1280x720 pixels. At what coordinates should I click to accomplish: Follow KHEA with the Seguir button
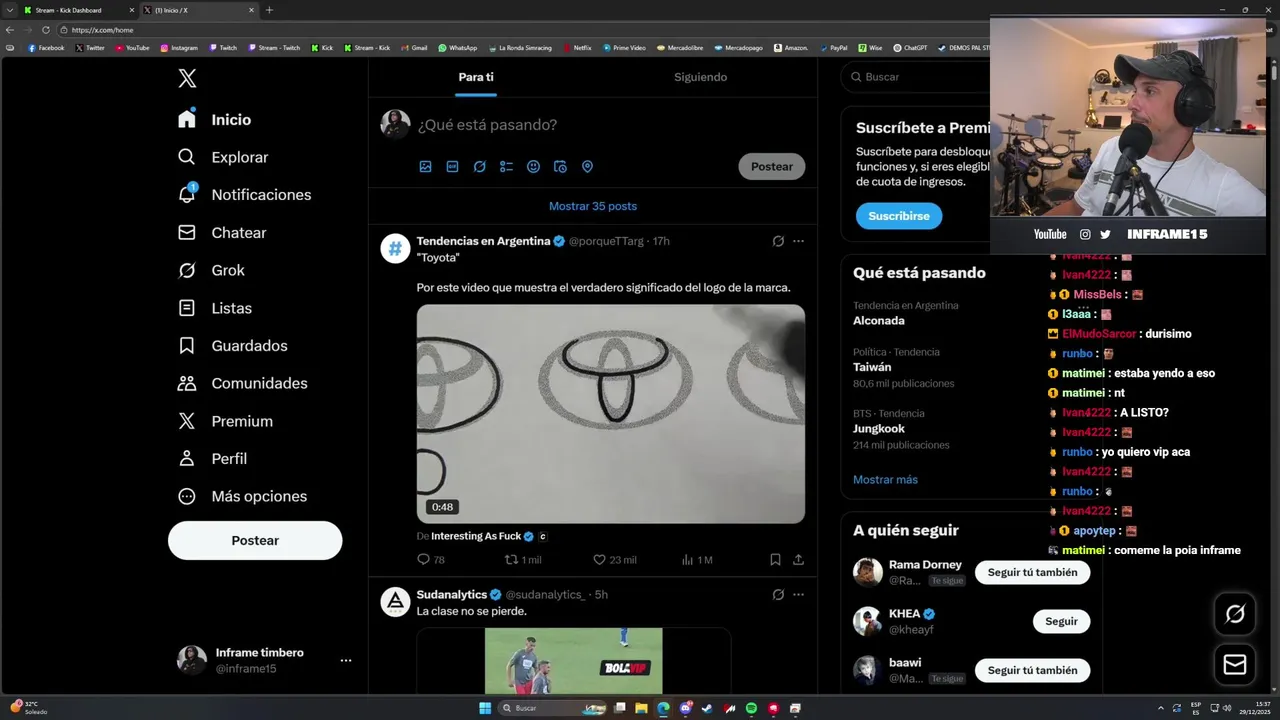click(x=1061, y=621)
